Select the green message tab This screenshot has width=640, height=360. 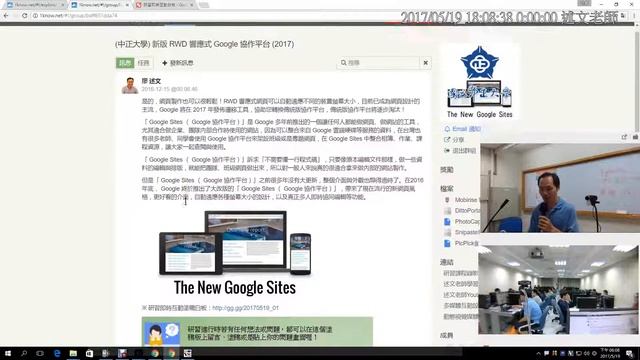coord(125,63)
